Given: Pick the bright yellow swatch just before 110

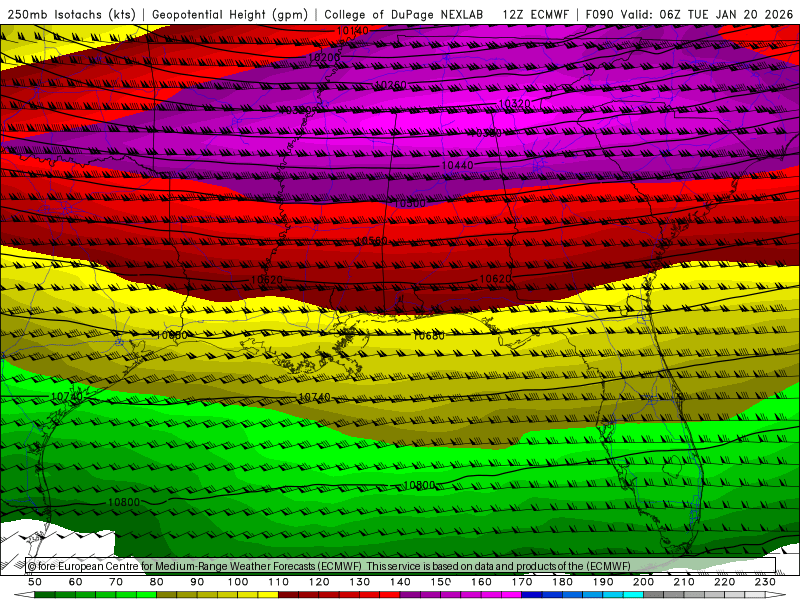Looking at the screenshot, I should tap(268, 595).
